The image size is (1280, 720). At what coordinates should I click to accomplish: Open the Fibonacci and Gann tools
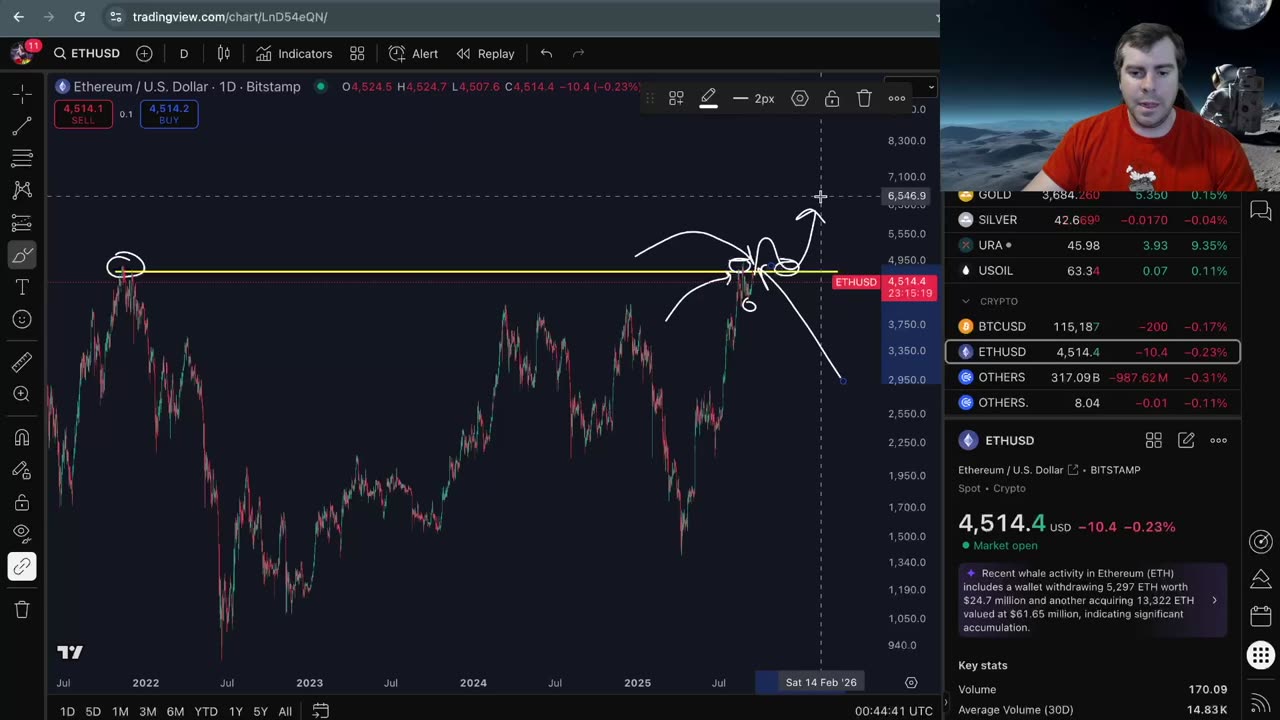[x=21, y=158]
